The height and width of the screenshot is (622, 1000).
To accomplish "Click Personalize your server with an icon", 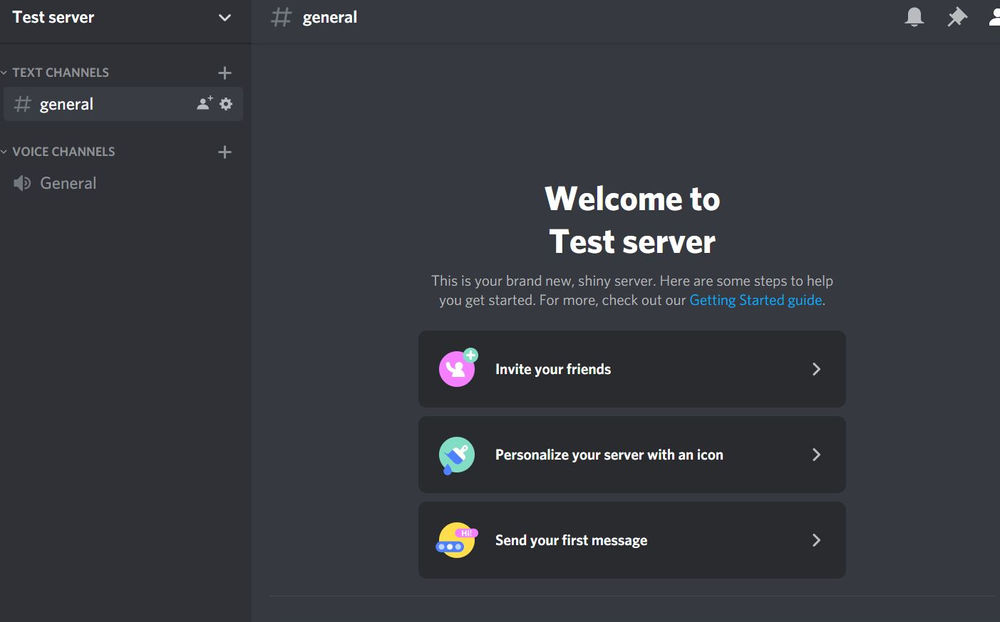I will click(x=632, y=455).
